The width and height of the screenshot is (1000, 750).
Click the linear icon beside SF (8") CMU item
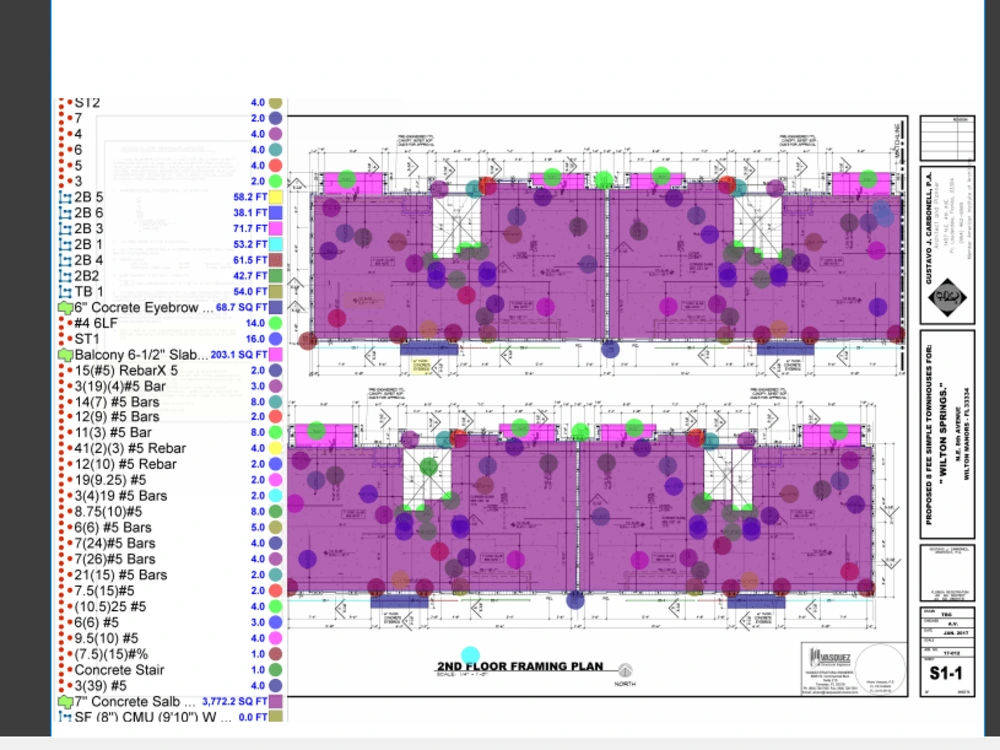(66, 717)
